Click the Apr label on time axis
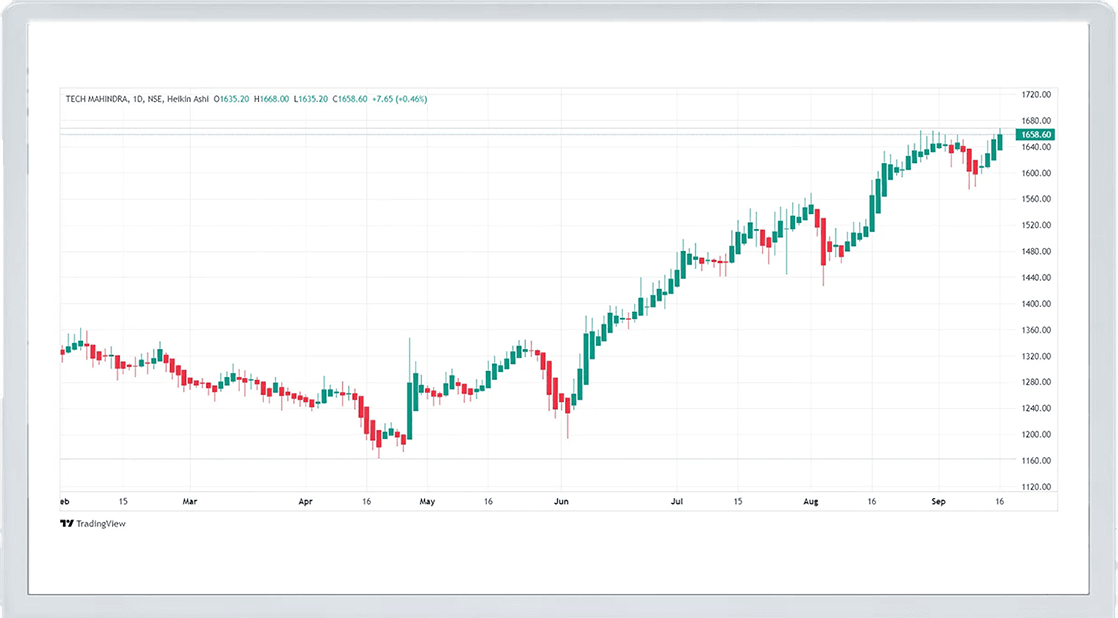Screen dimensions: 1118x618 [306, 500]
